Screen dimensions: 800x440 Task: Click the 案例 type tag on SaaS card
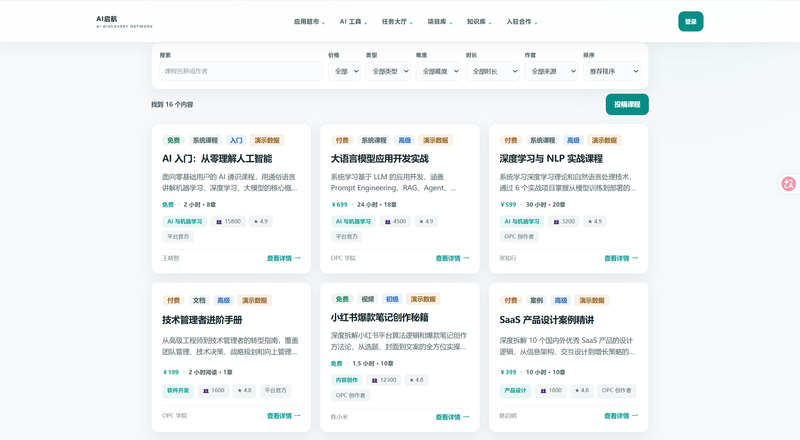(x=536, y=300)
